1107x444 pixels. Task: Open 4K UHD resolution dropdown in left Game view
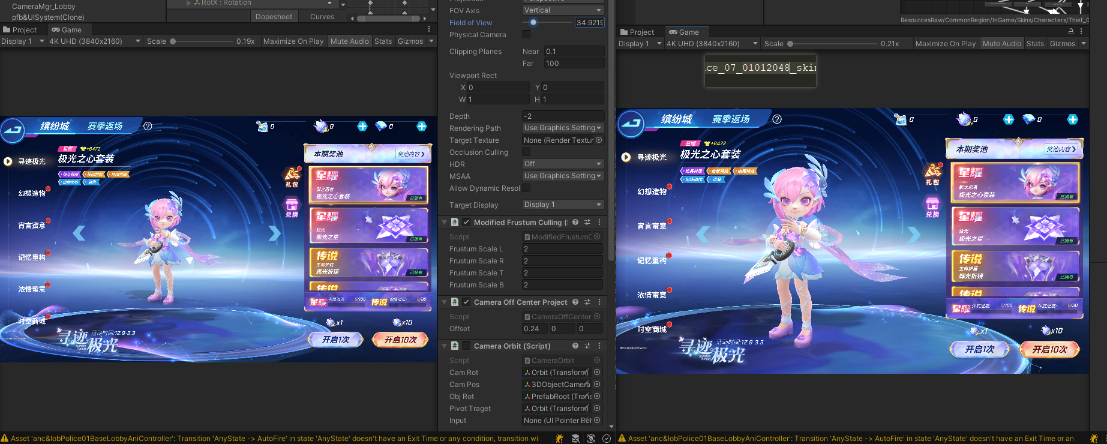(94, 42)
